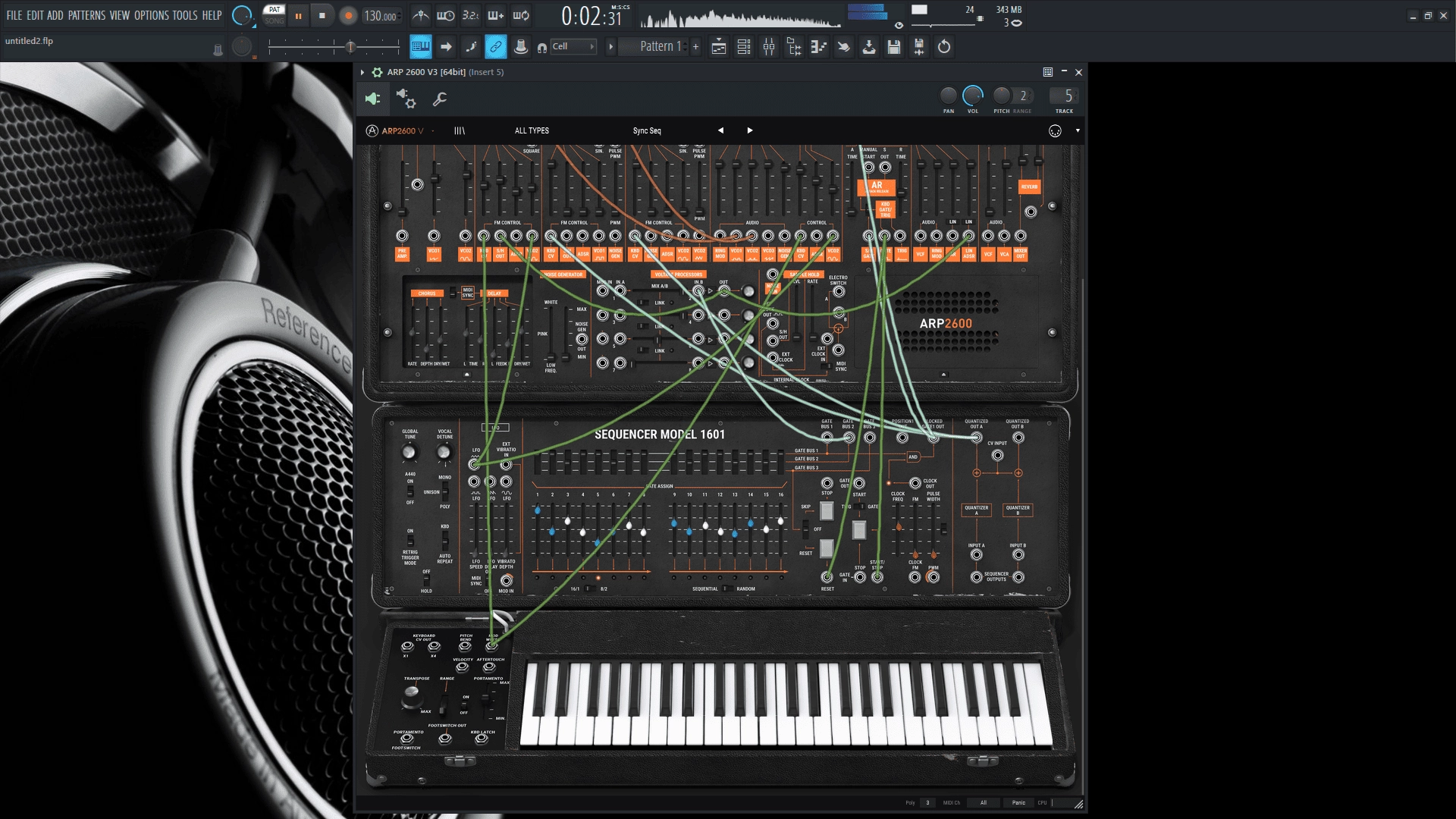Select next preset with right arrow

(750, 130)
